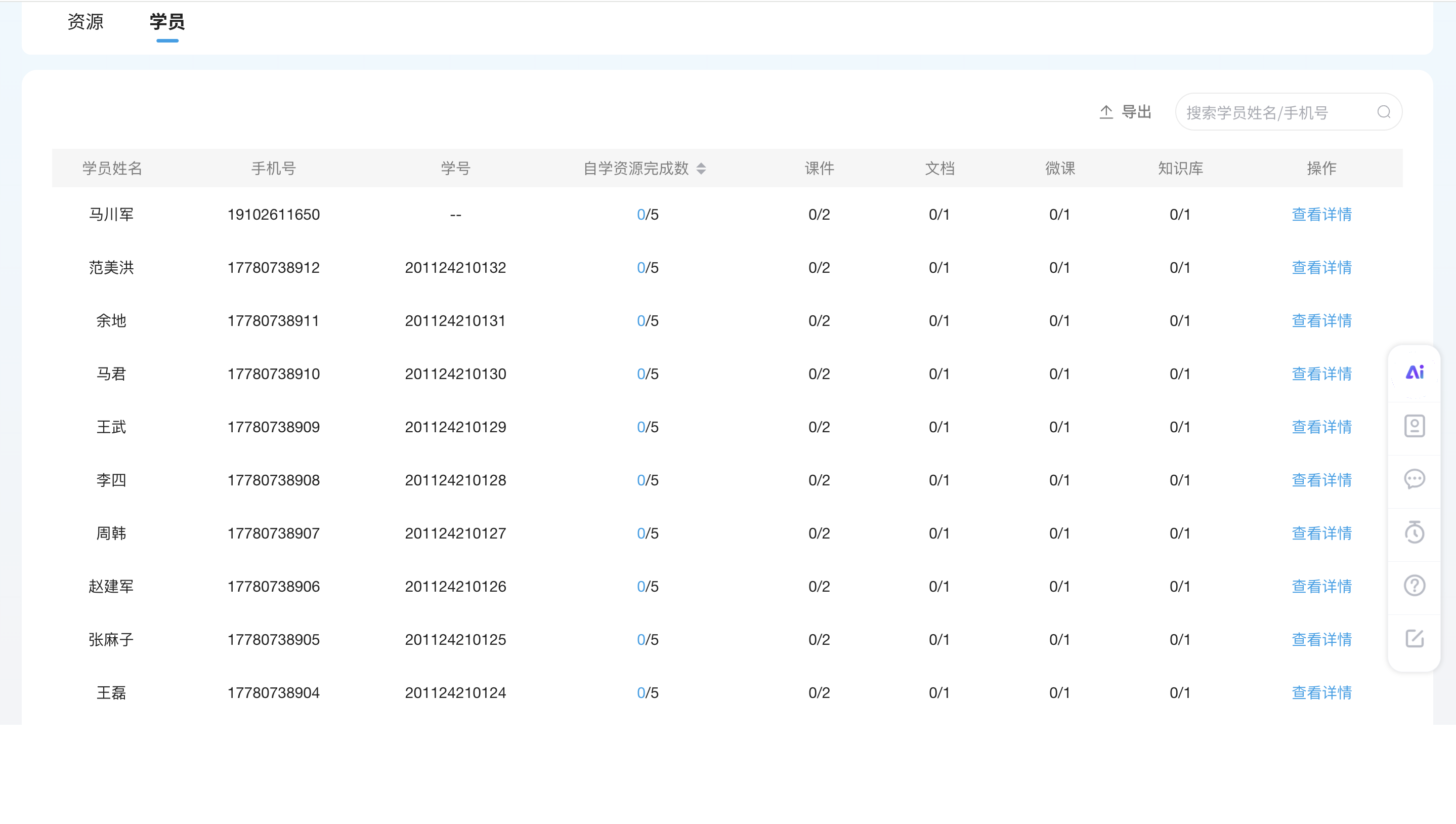Click the name 张麻子
The image size is (1456, 824).
click(x=111, y=640)
